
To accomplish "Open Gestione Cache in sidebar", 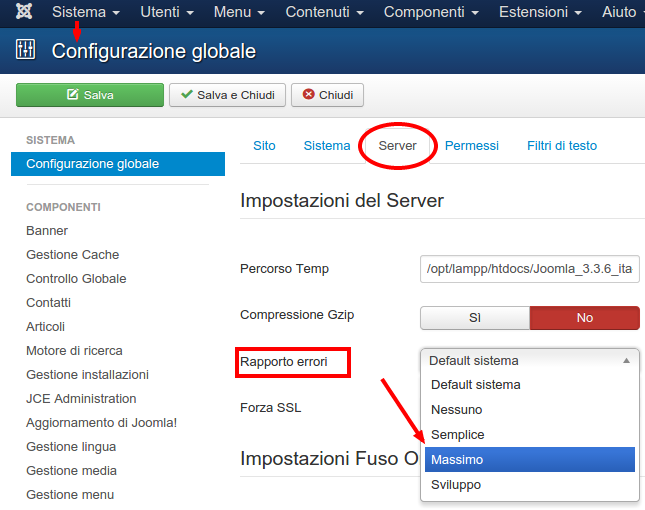I will (x=72, y=254).
